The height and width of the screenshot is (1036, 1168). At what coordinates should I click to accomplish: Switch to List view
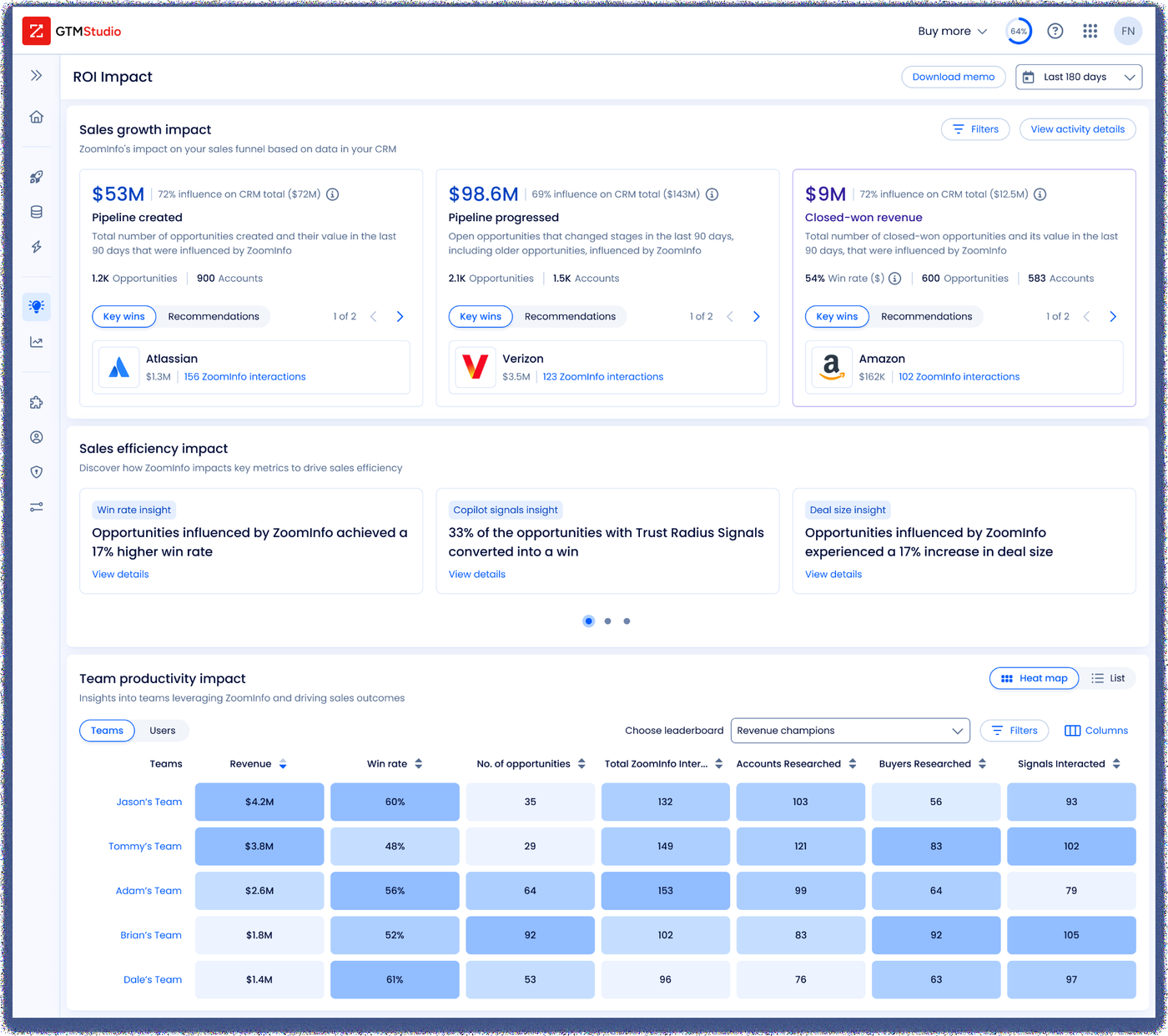[x=1108, y=678]
